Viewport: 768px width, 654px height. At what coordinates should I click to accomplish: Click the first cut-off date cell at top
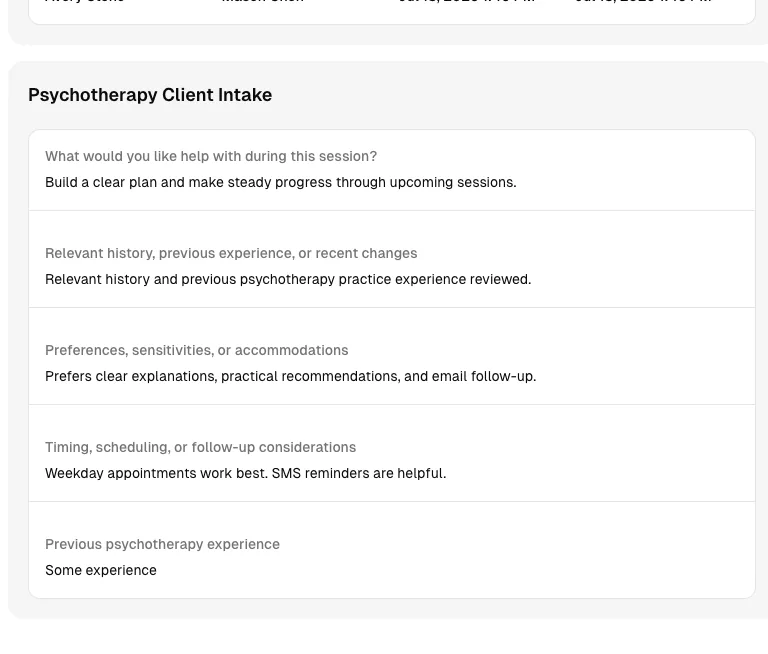[x=466, y=1]
